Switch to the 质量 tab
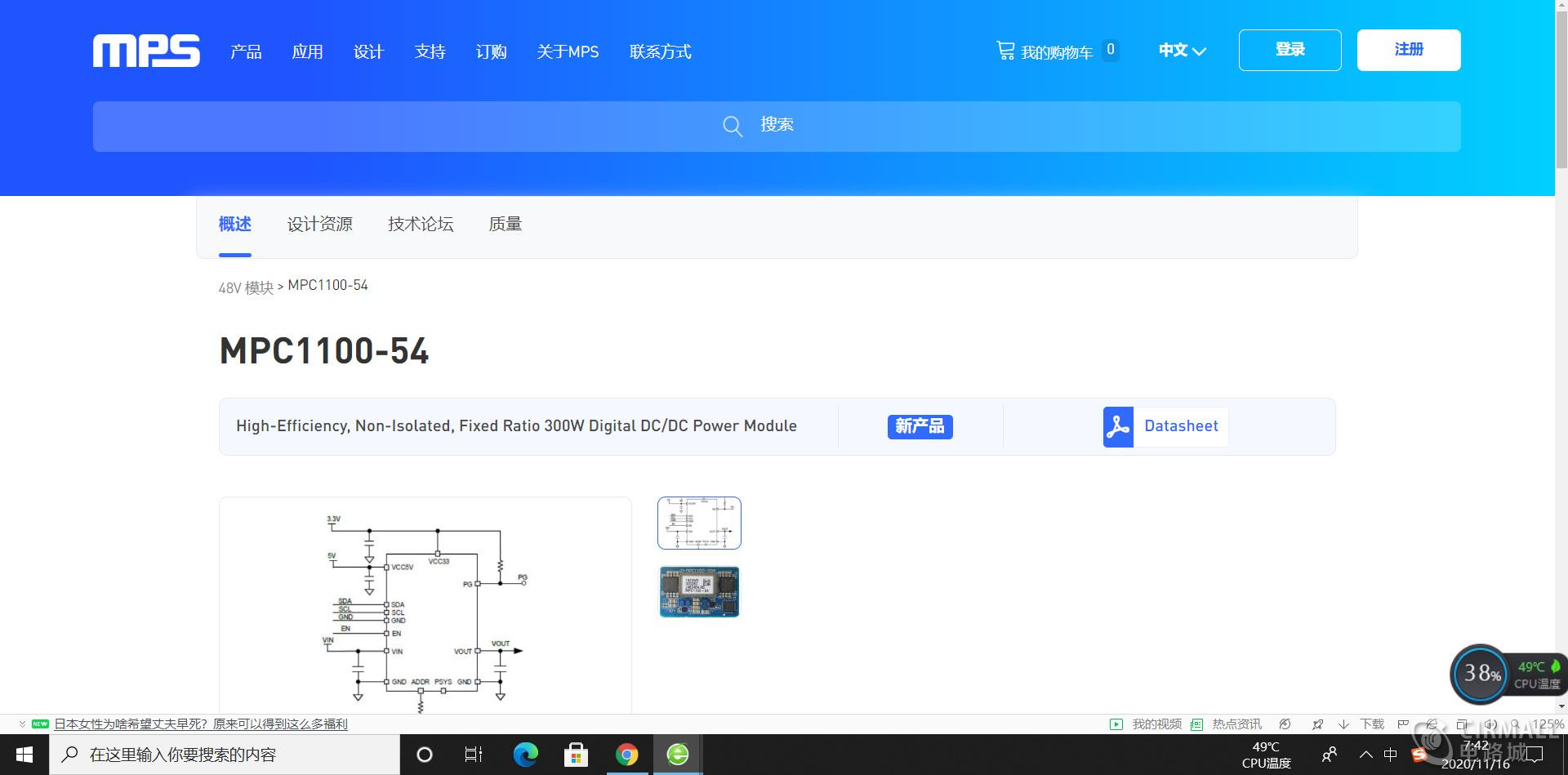 (x=505, y=224)
